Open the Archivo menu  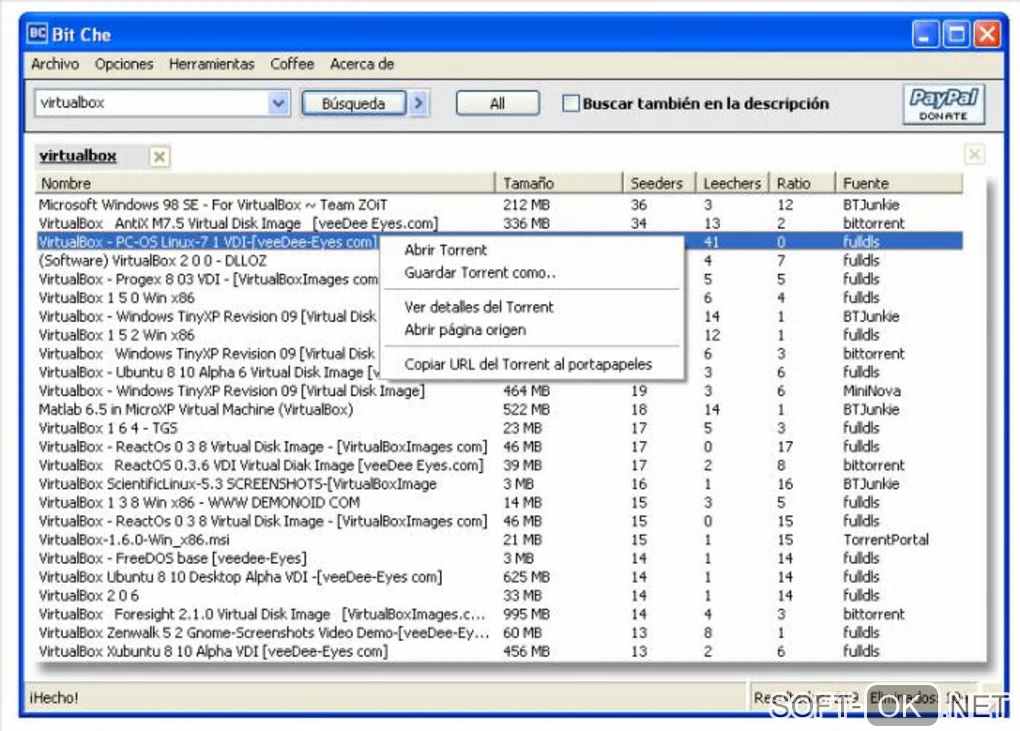55,64
